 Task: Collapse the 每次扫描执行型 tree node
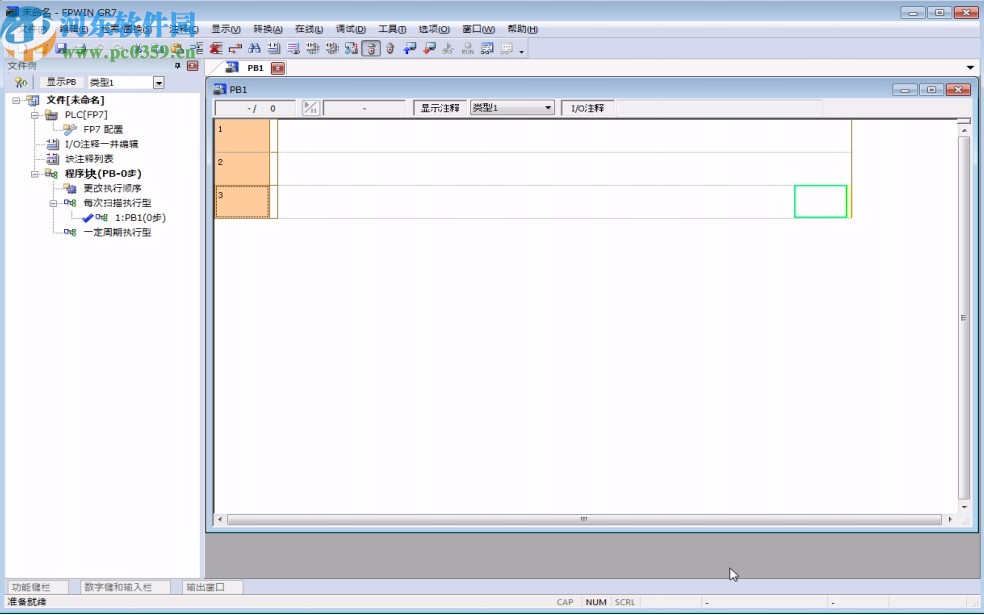tap(54, 203)
